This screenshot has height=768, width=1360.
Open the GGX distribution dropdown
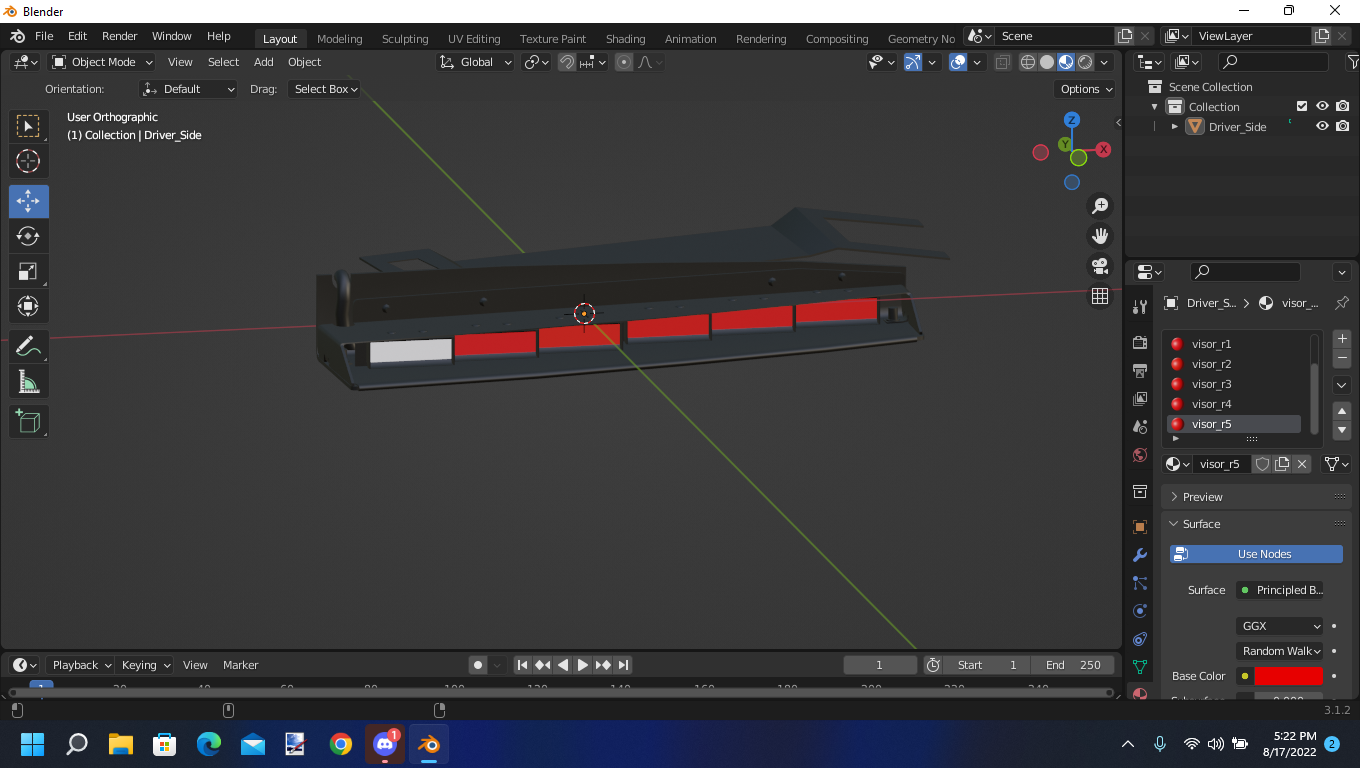(1279, 626)
